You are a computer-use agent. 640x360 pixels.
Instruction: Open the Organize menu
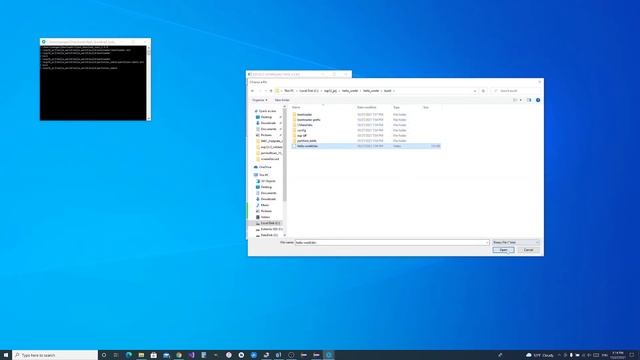pos(260,100)
